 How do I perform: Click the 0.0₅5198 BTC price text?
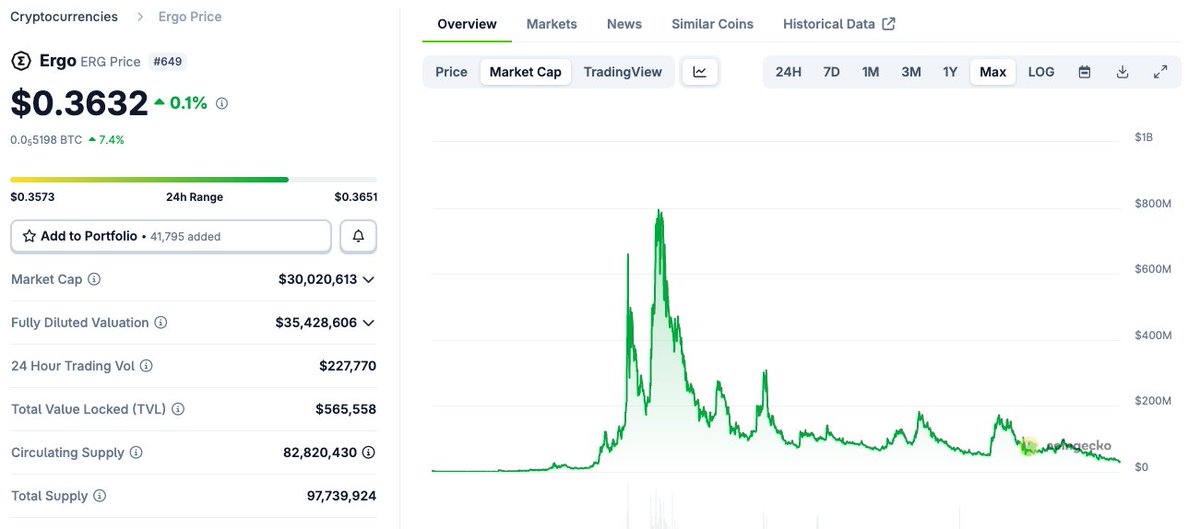tap(46, 140)
